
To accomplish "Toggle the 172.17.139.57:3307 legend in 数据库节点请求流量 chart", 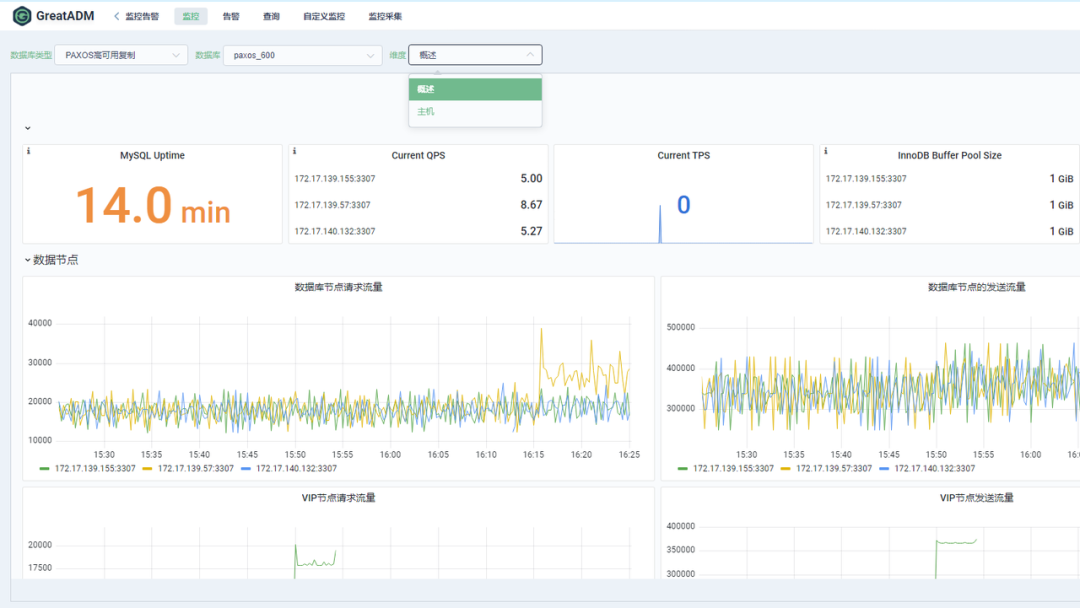I will [x=195, y=468].
